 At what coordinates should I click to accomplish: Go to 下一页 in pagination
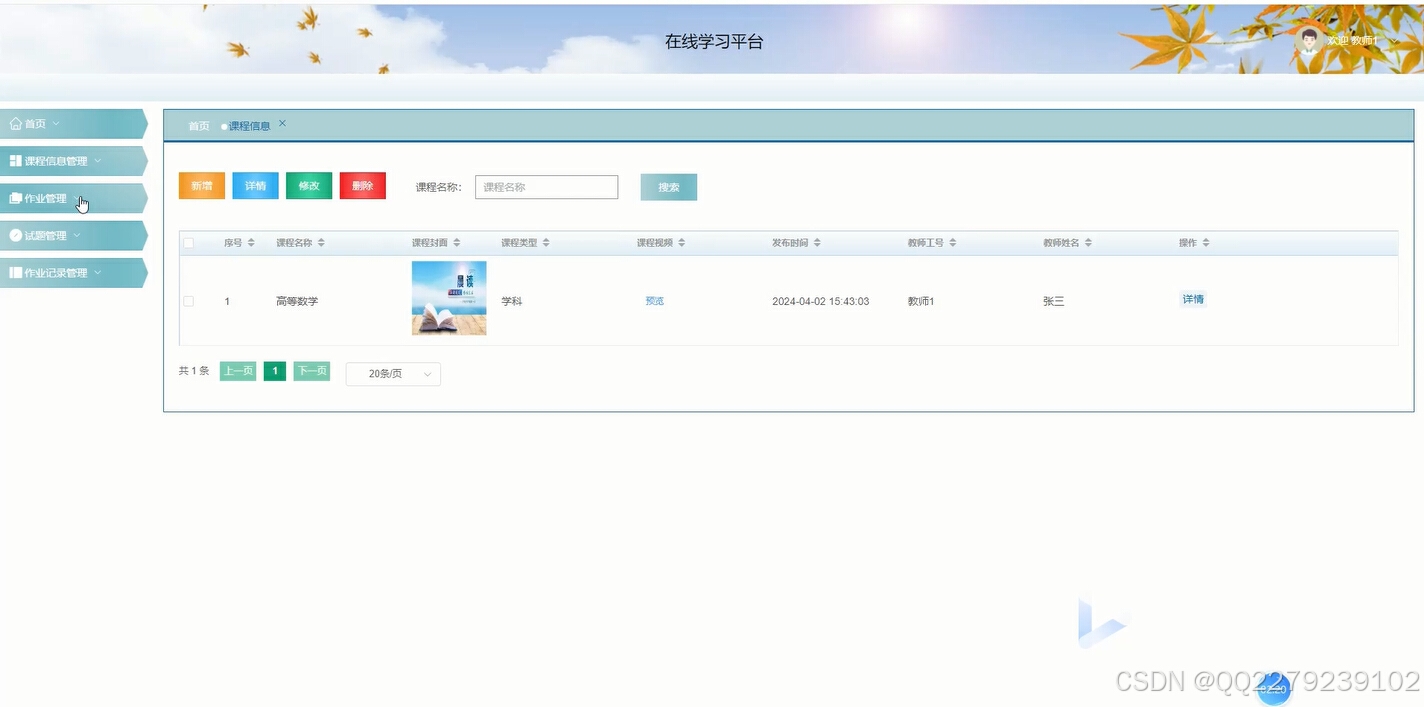pos(311,370)
